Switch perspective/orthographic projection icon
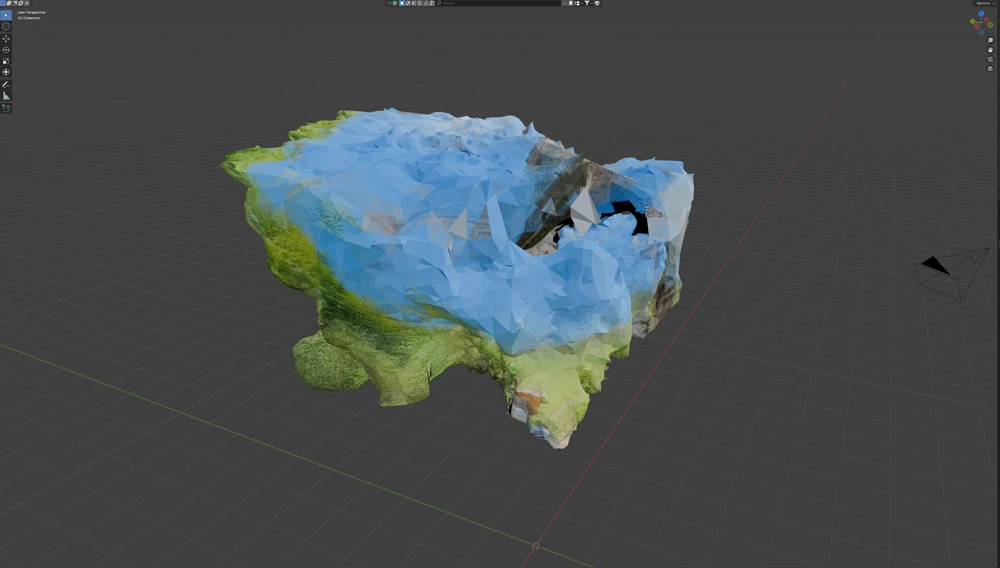 pyautogui.click(x=990, y=69)
